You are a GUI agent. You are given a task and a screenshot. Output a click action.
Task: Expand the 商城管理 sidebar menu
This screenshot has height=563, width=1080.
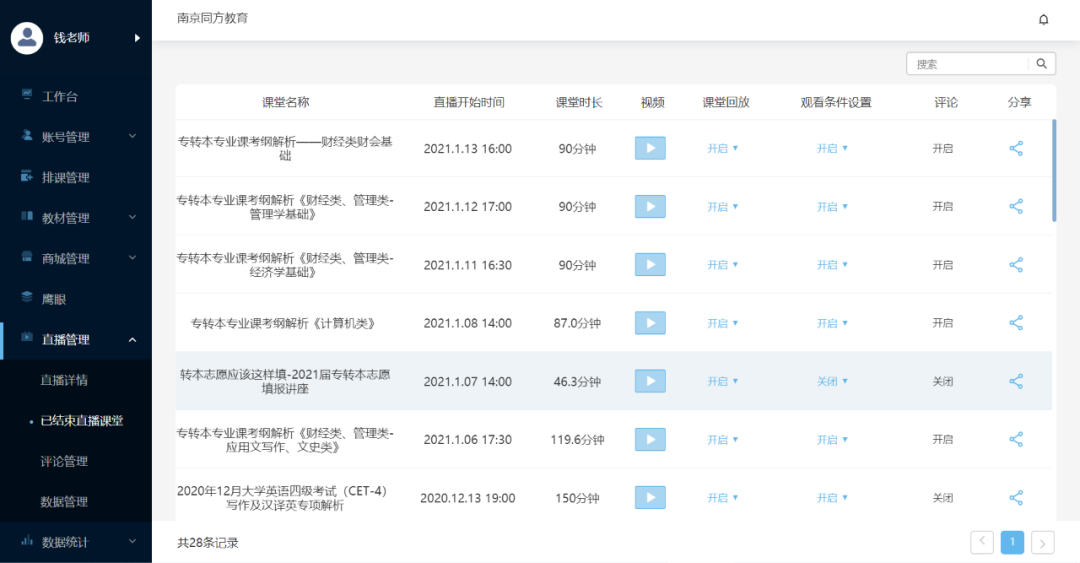click(x=76, y=258)
